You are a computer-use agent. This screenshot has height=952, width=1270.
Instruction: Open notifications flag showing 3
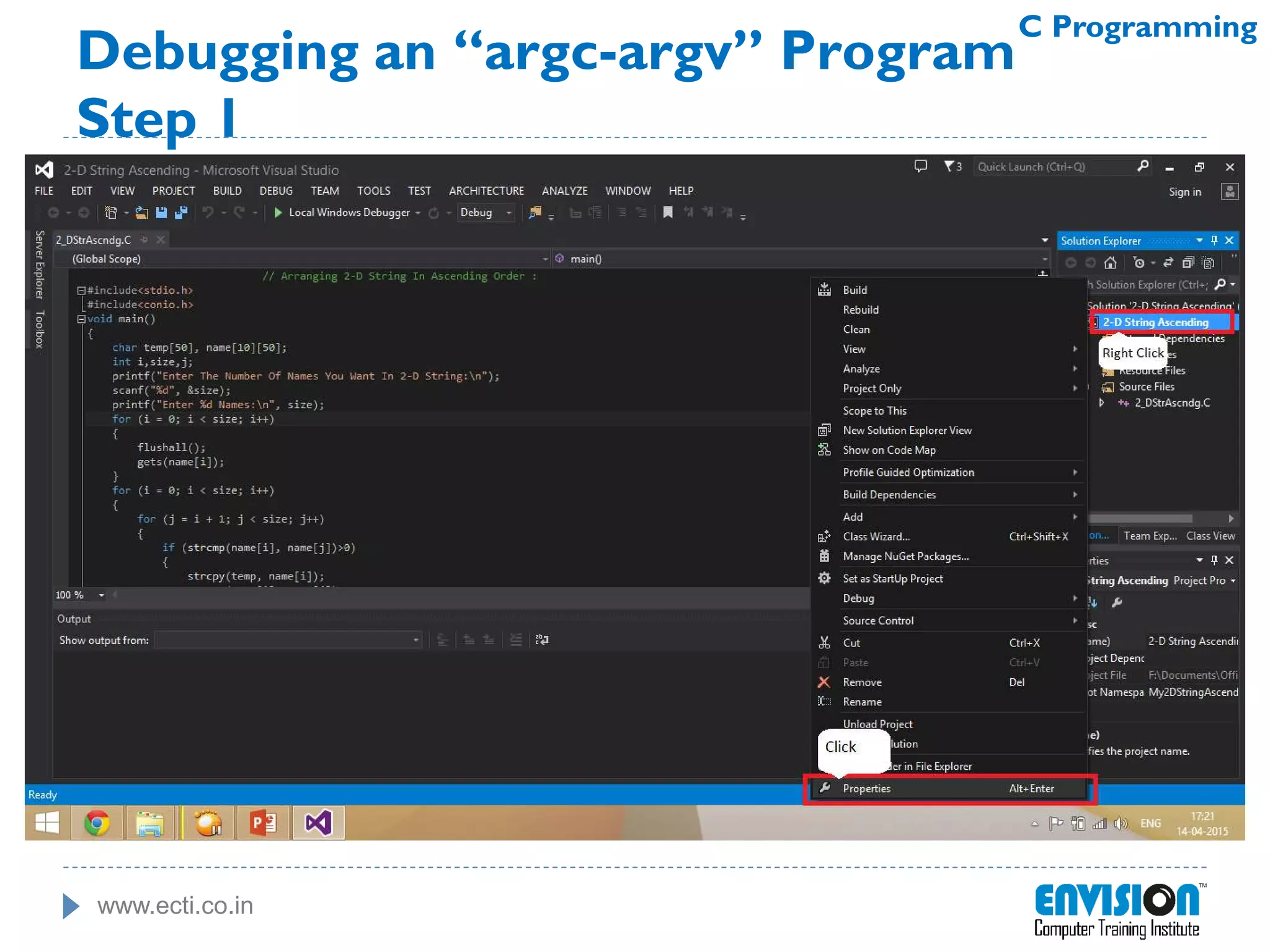[x=952, y=166]
